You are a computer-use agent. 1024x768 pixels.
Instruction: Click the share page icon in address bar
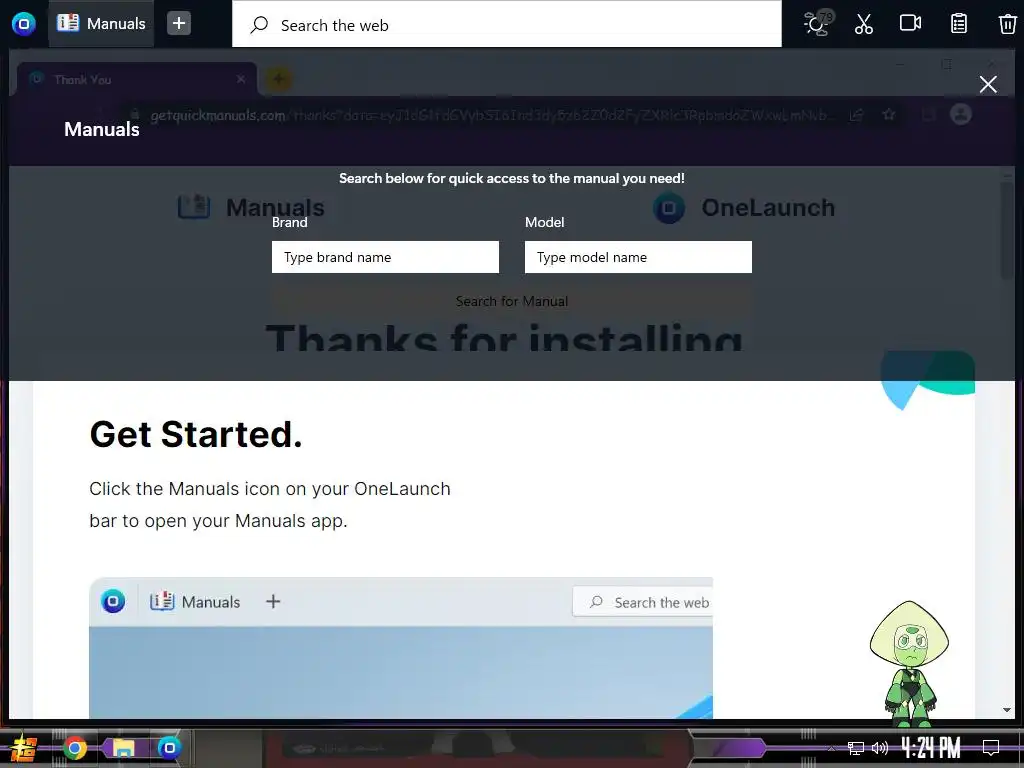tap(856, 115)
